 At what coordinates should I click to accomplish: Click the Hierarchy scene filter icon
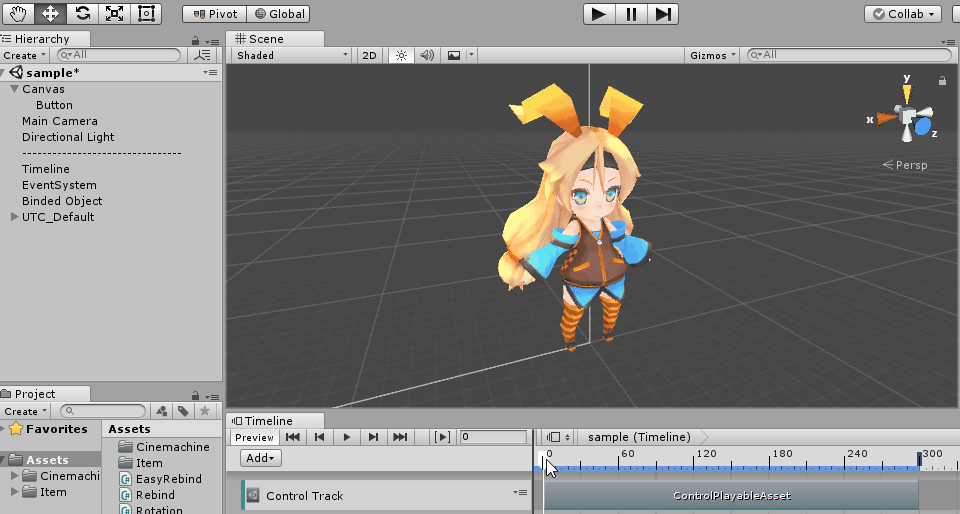click(x=202, y=55)
